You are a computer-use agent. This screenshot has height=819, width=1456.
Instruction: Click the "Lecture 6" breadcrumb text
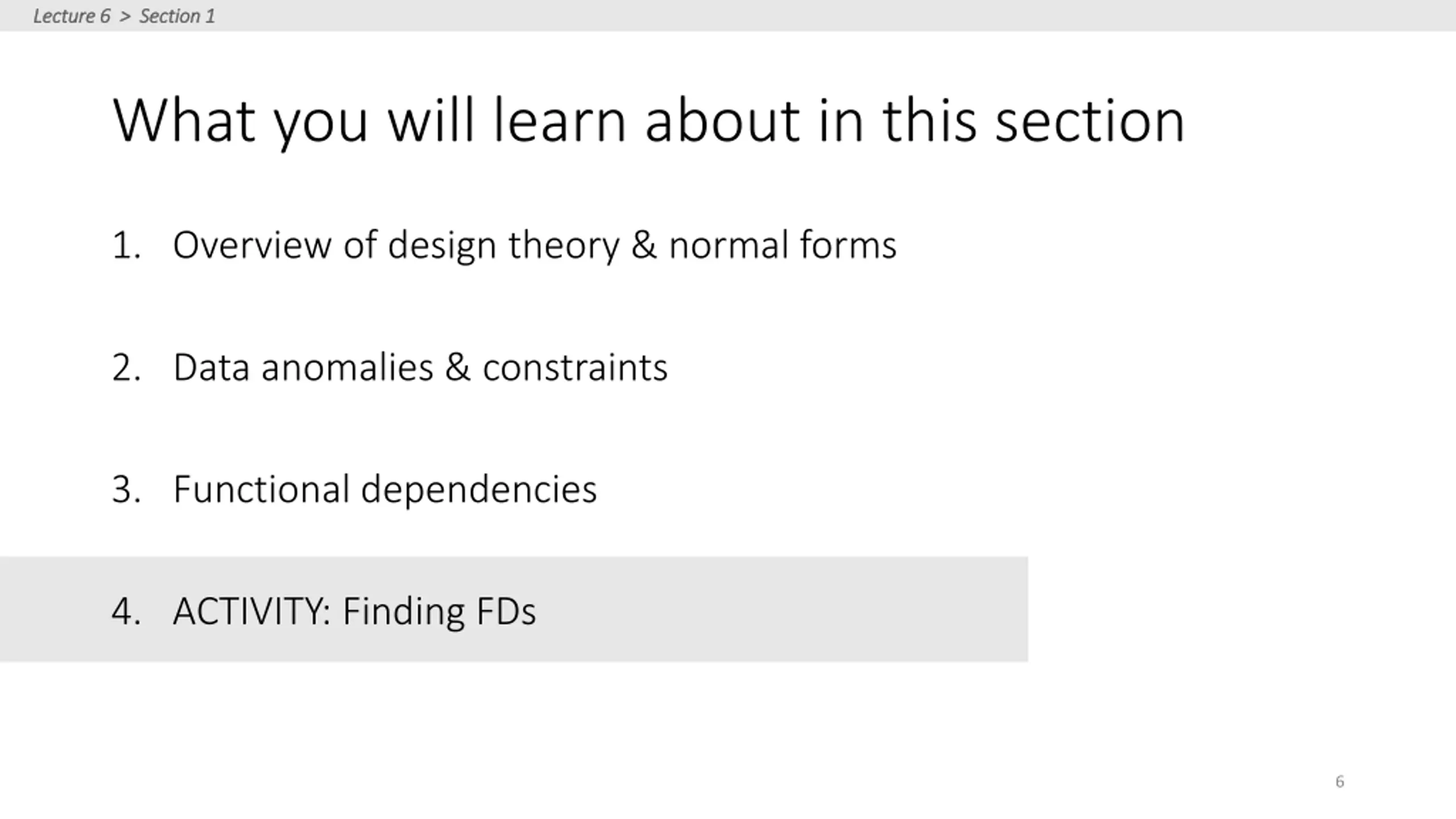click(72, 16)
